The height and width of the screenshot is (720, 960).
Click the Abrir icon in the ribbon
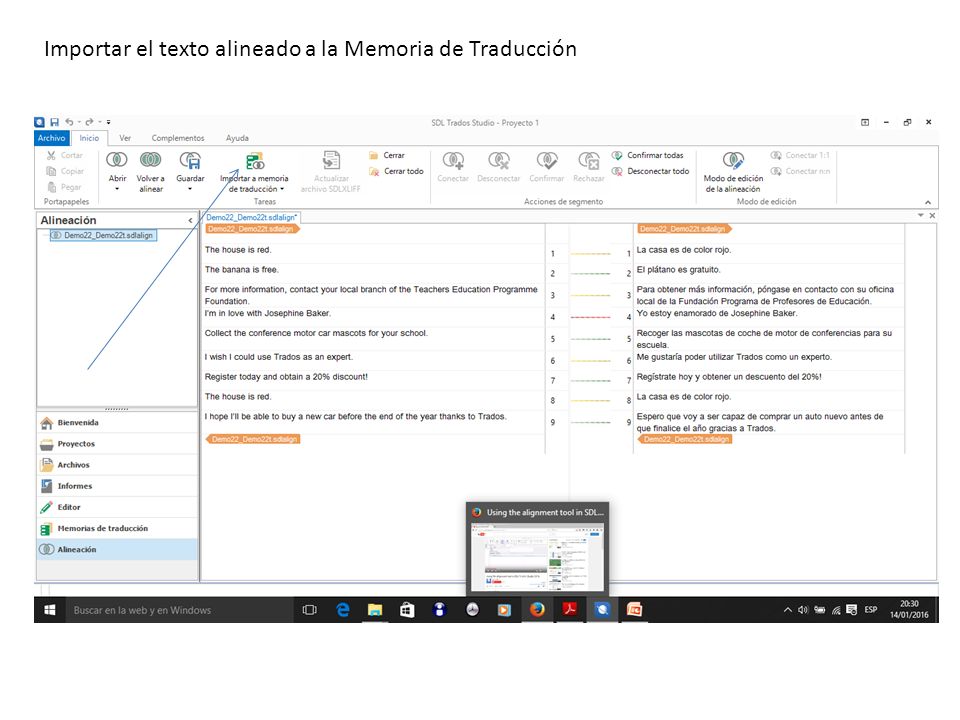116,160
